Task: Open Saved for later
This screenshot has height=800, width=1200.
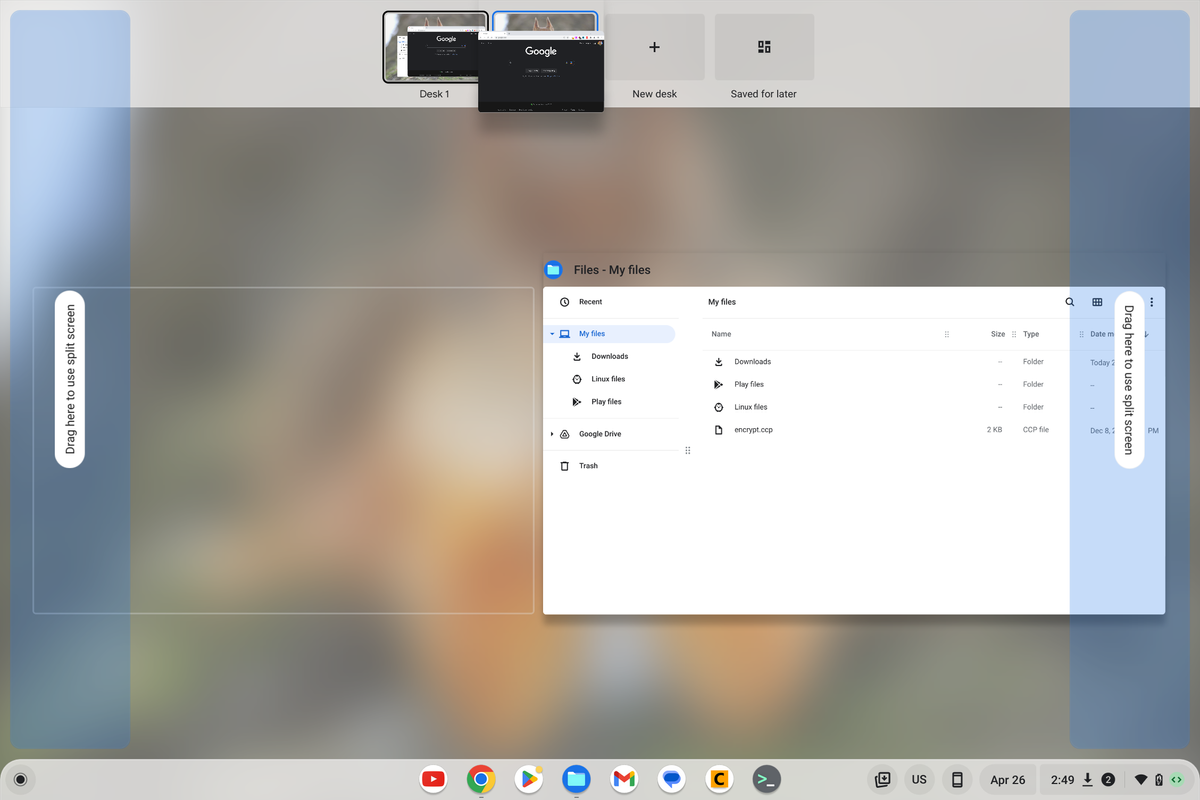Action: [763, 47]
